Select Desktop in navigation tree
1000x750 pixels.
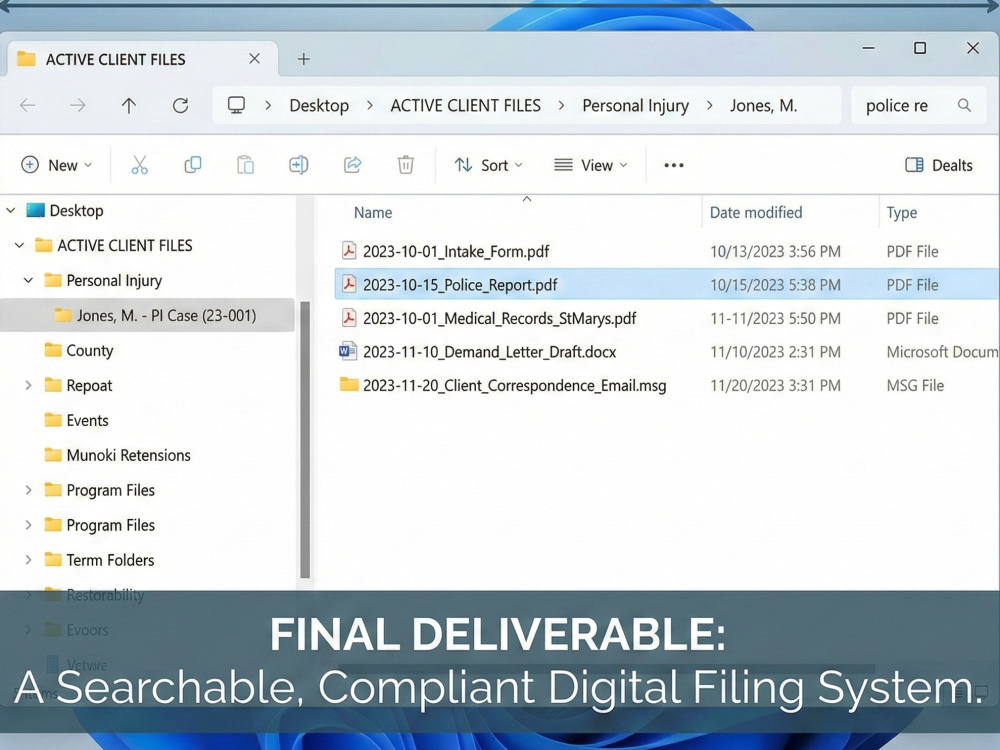click(x=77, y=210)
